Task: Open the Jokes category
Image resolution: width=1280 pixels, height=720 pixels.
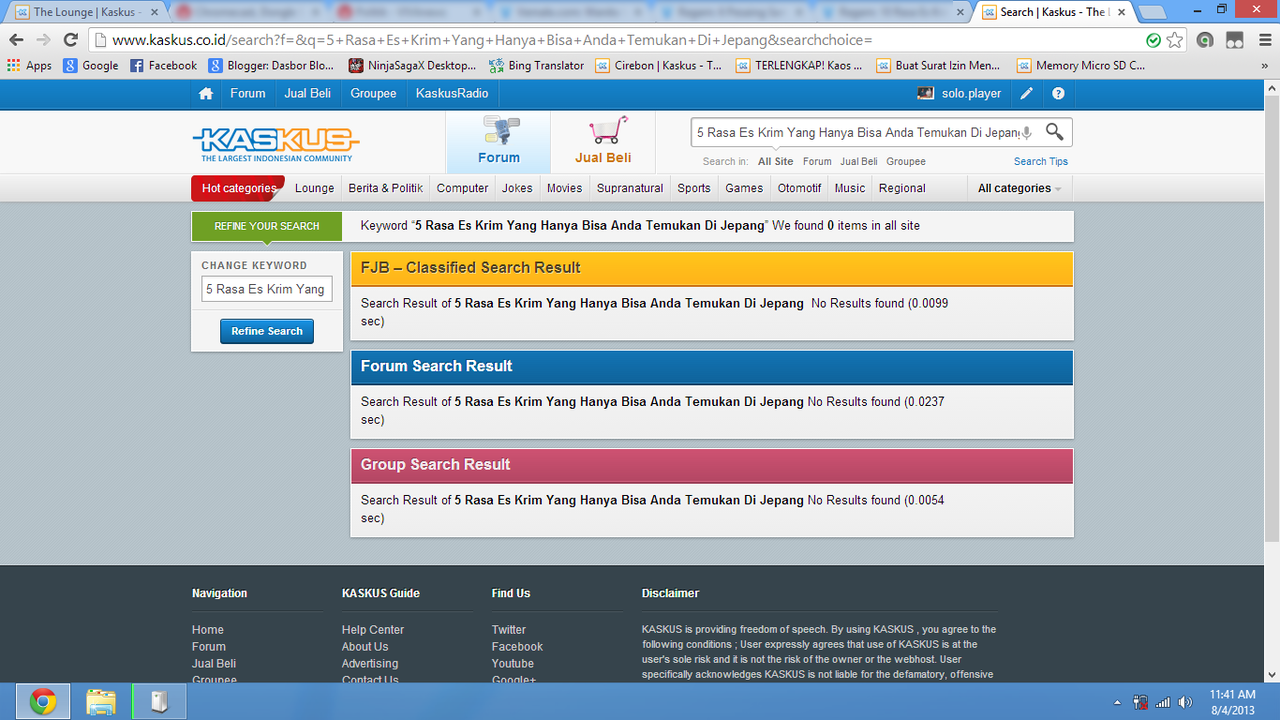Action: coord(517,188)
